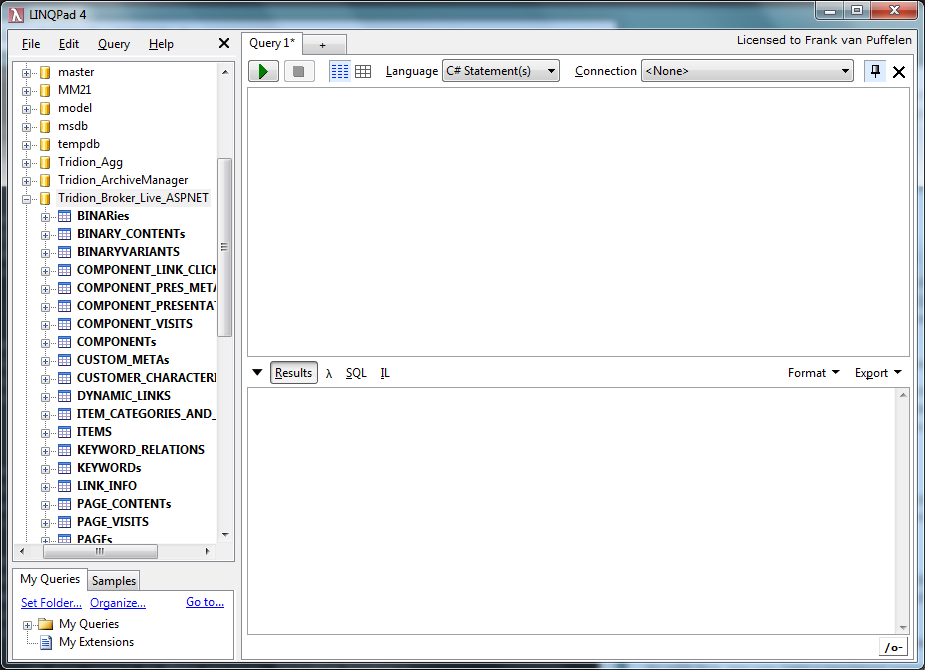The image size is (925, 670).
Task: Close the query with the X icon
Action: pos(899,72)
